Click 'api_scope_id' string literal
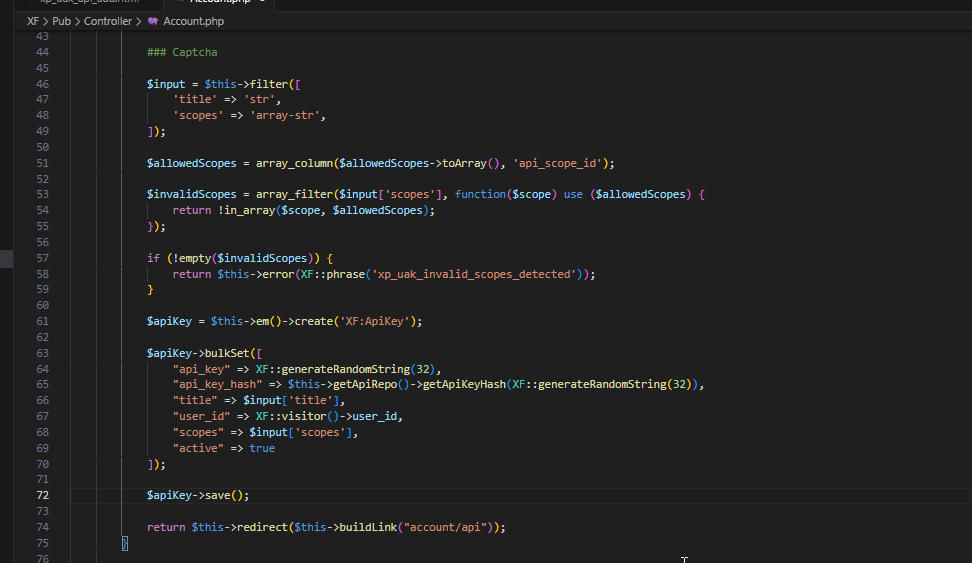The image size is (972, 563). (x=557, y=164)
